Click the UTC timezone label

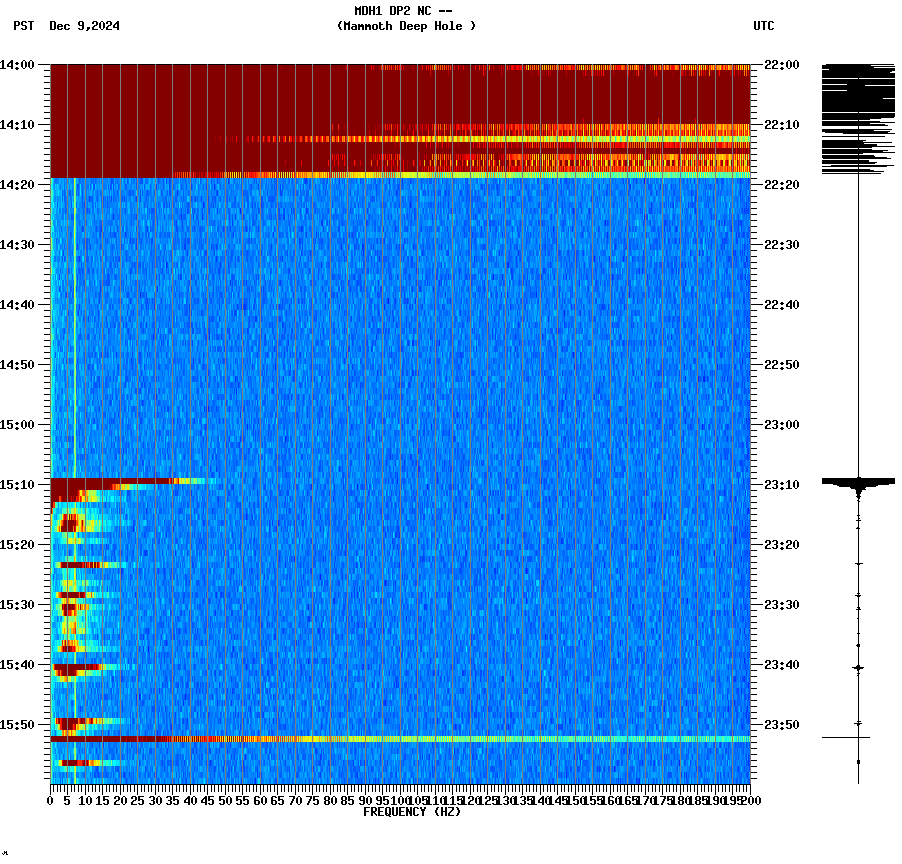(765, 27)
